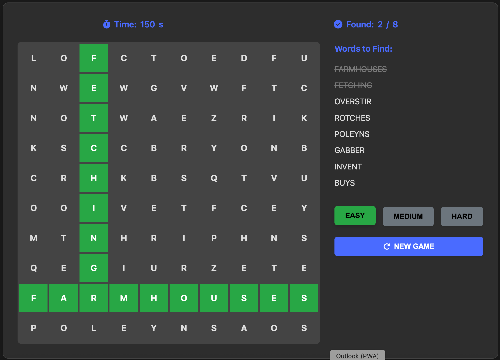Start a new game with NEW GAME
500x360 pixels.
pyautogui.click(x=409, y=246)
